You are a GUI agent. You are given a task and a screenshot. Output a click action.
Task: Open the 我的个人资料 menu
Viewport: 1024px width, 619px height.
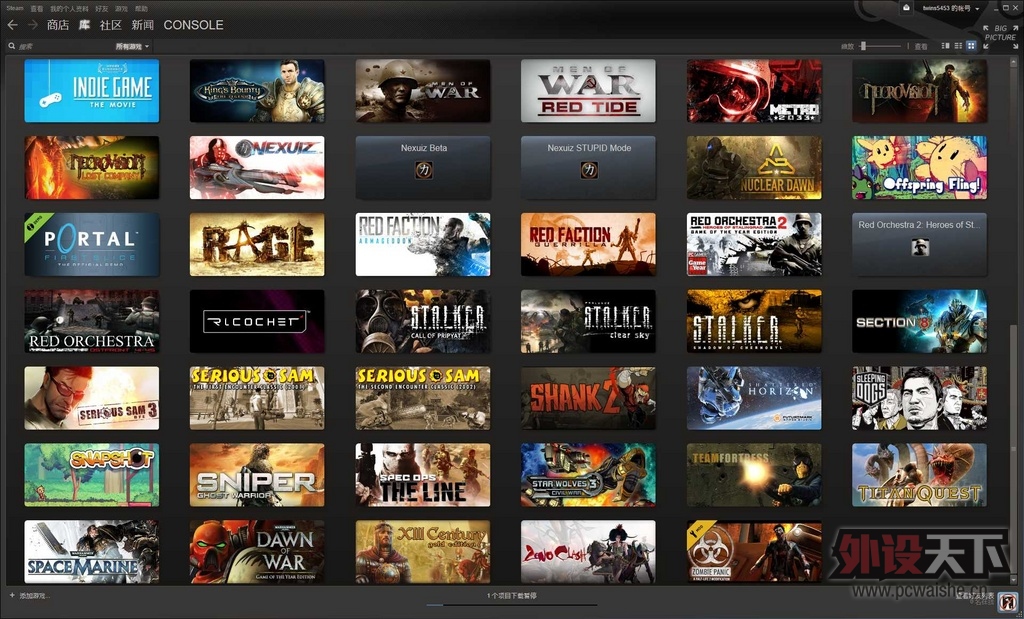pos(69,8)
